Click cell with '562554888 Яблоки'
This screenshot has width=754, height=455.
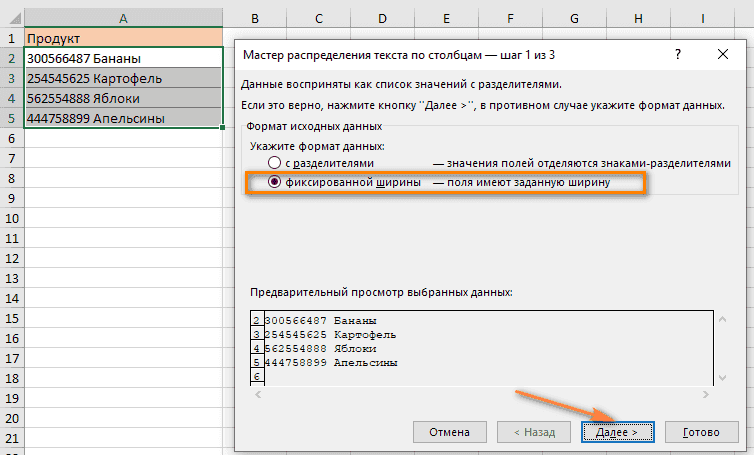point(123,98)
